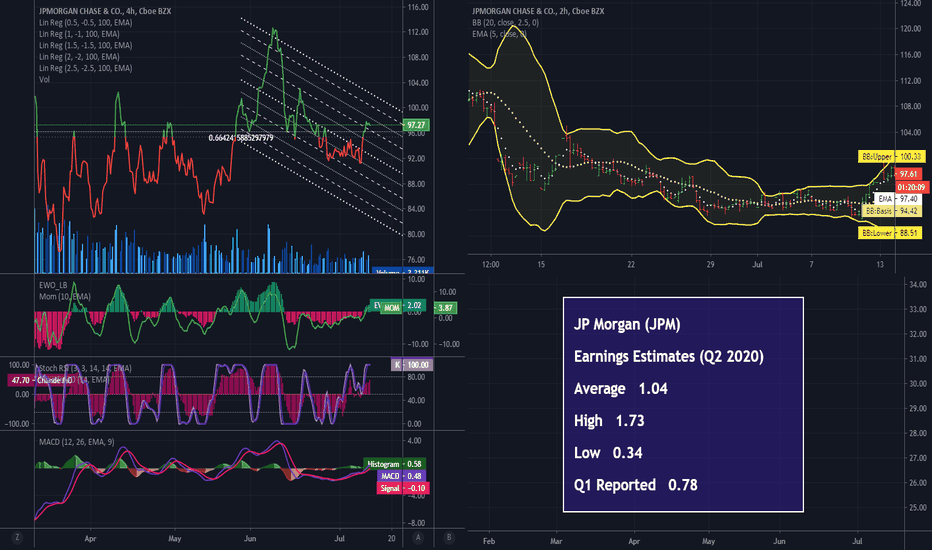
Task: Click Lin Reg (2, -2, 100, EMA) legend
Action: [x=79, y=57]
